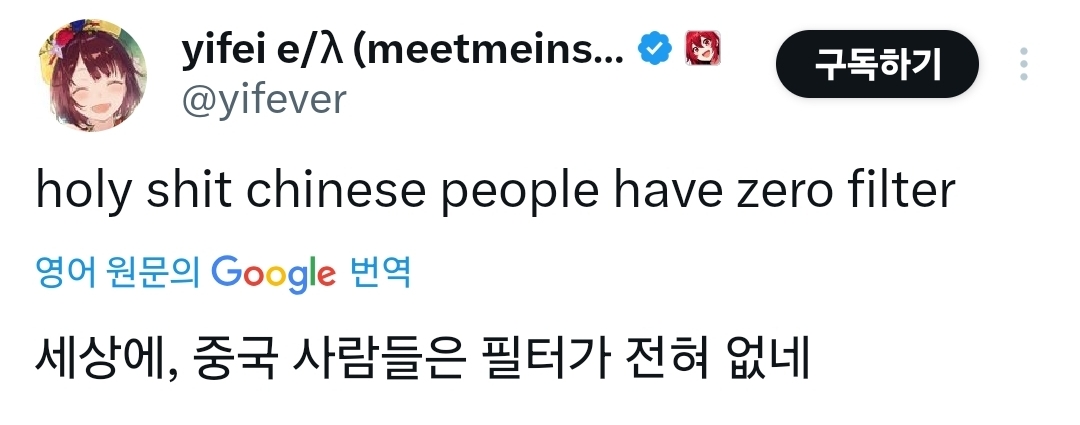This screenshot has height=425, width=1080.
Task: Open yifei's profile picture avatar
Action: [x=93, y=77]
